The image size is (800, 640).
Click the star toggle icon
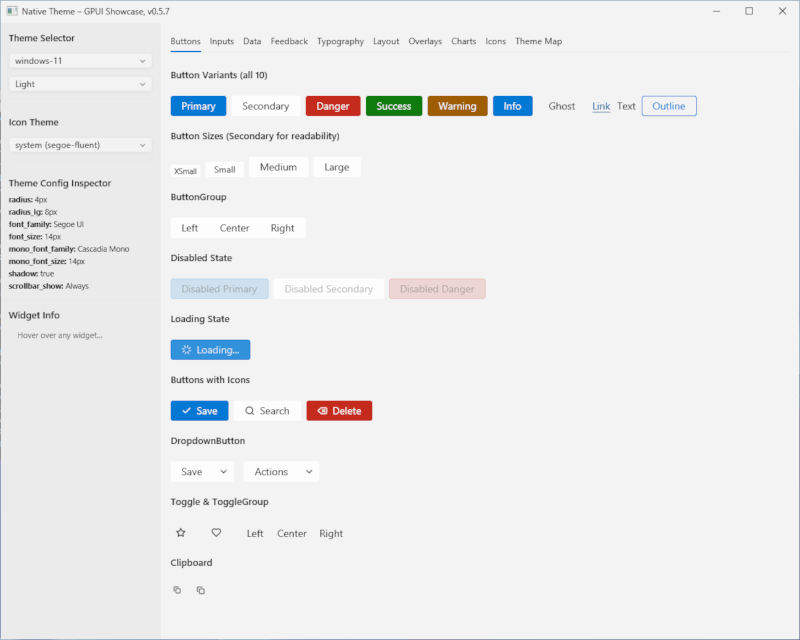coord(181,533)
